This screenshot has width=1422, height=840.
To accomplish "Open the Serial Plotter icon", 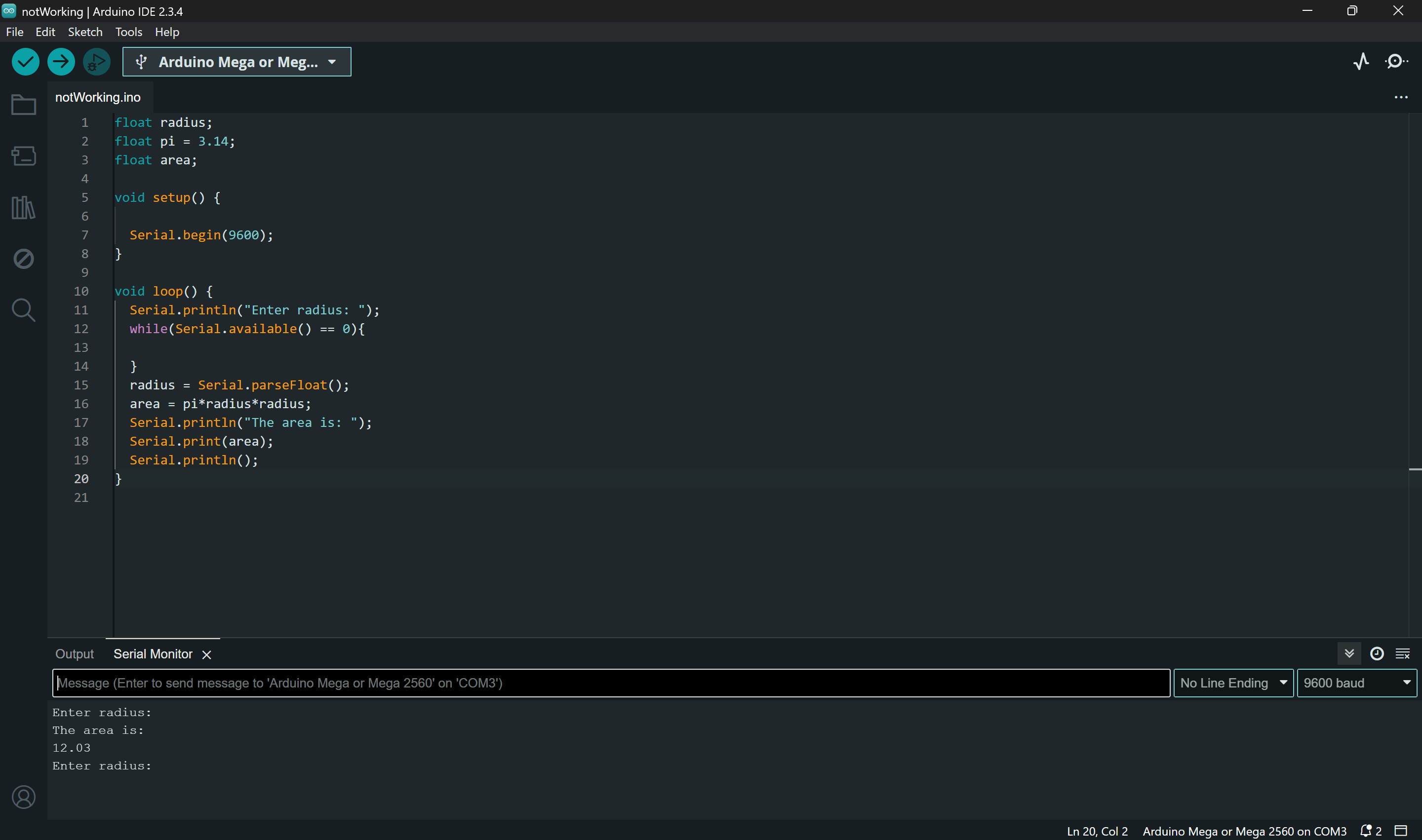I will (x=1361, y=61).
